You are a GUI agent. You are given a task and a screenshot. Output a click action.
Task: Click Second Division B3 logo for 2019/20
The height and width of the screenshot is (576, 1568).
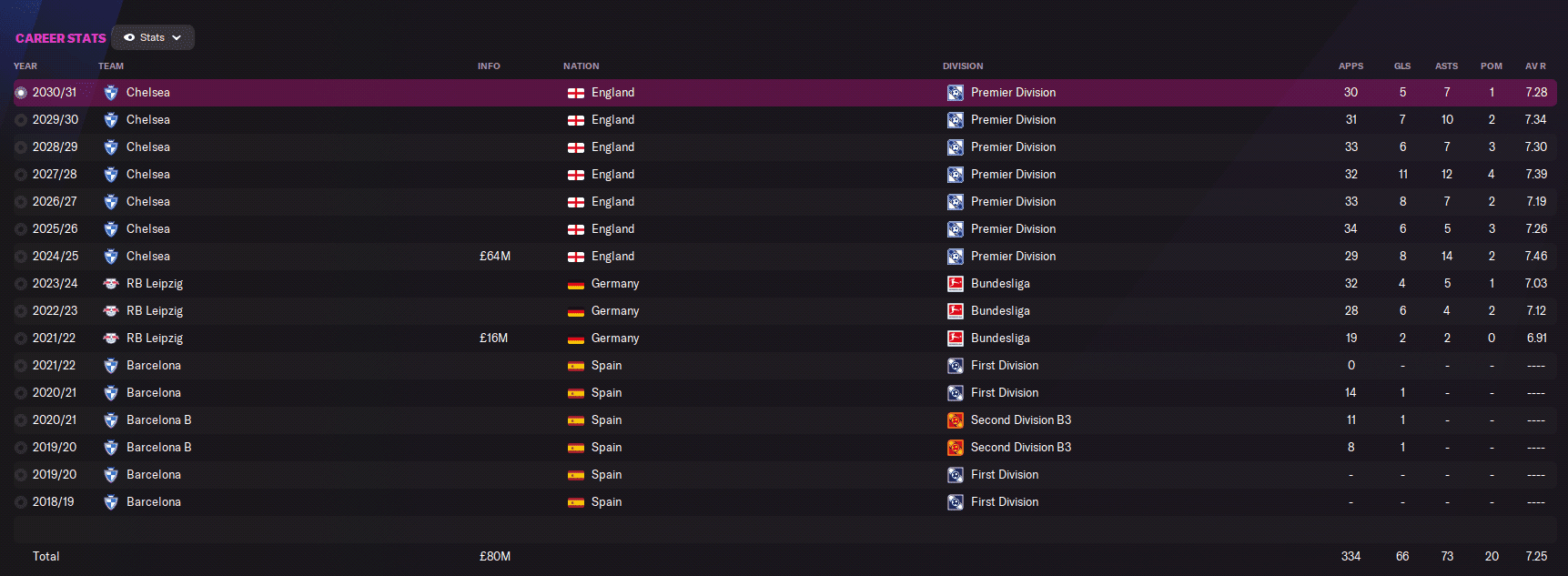click(956, 448)
